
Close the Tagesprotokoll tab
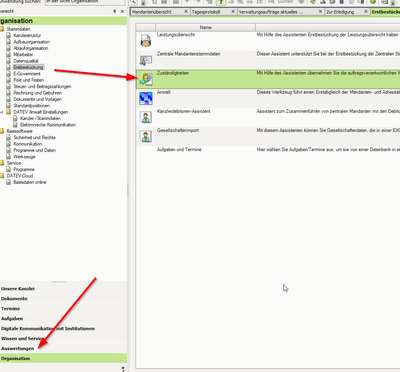click(x=233, y=12)
